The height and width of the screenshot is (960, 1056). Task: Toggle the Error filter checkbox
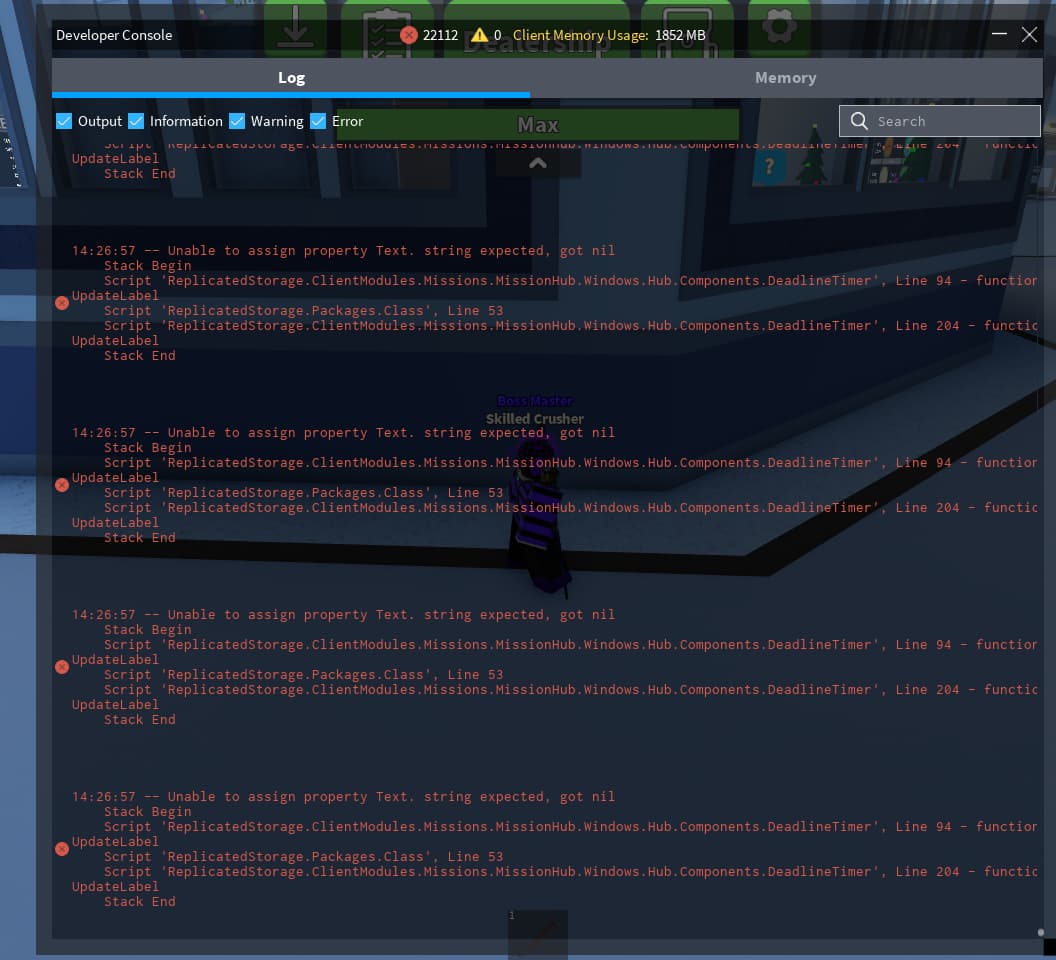(x=318, y=121)
